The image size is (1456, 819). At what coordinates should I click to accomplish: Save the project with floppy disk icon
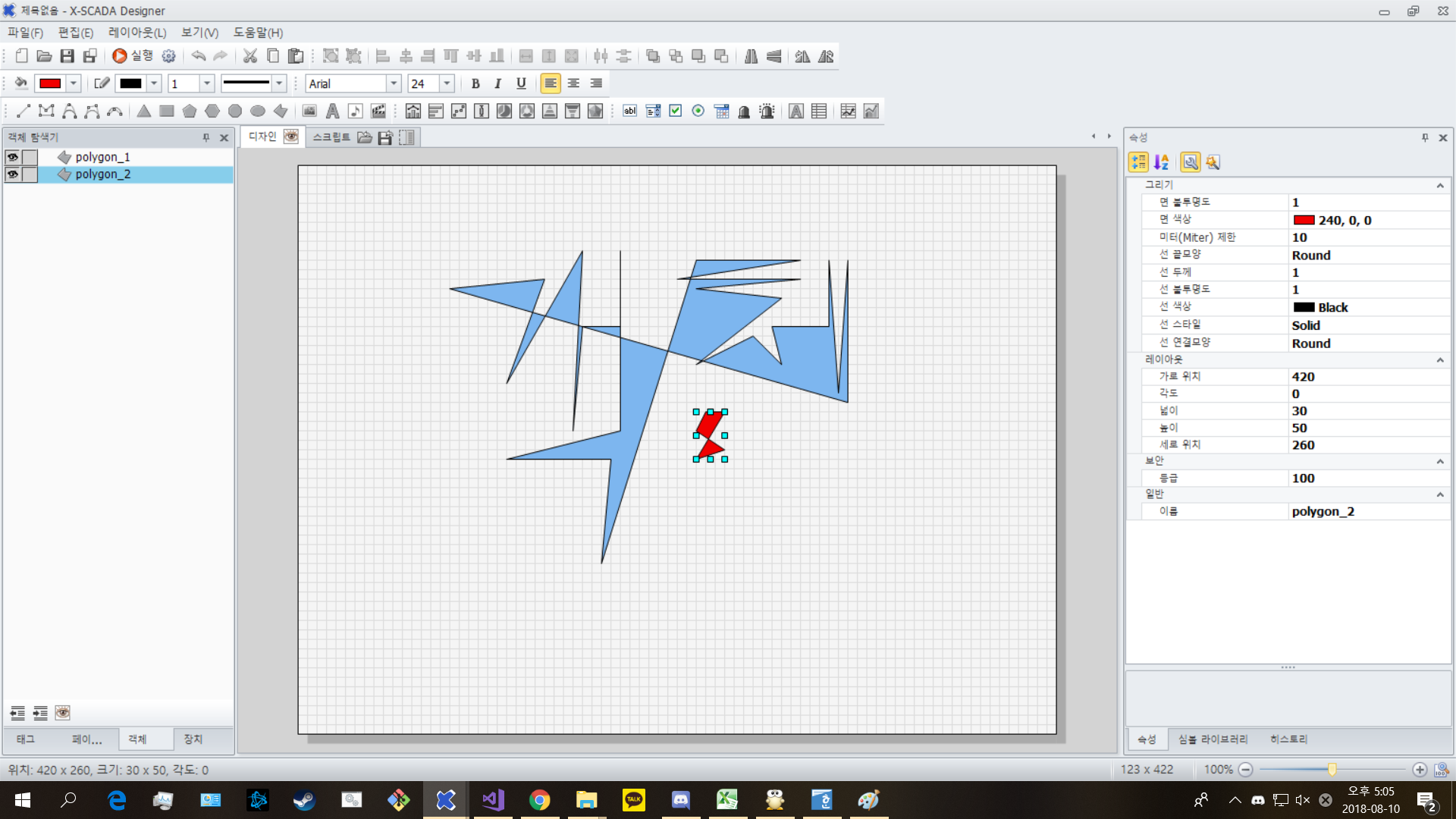(x=67, y=56)
